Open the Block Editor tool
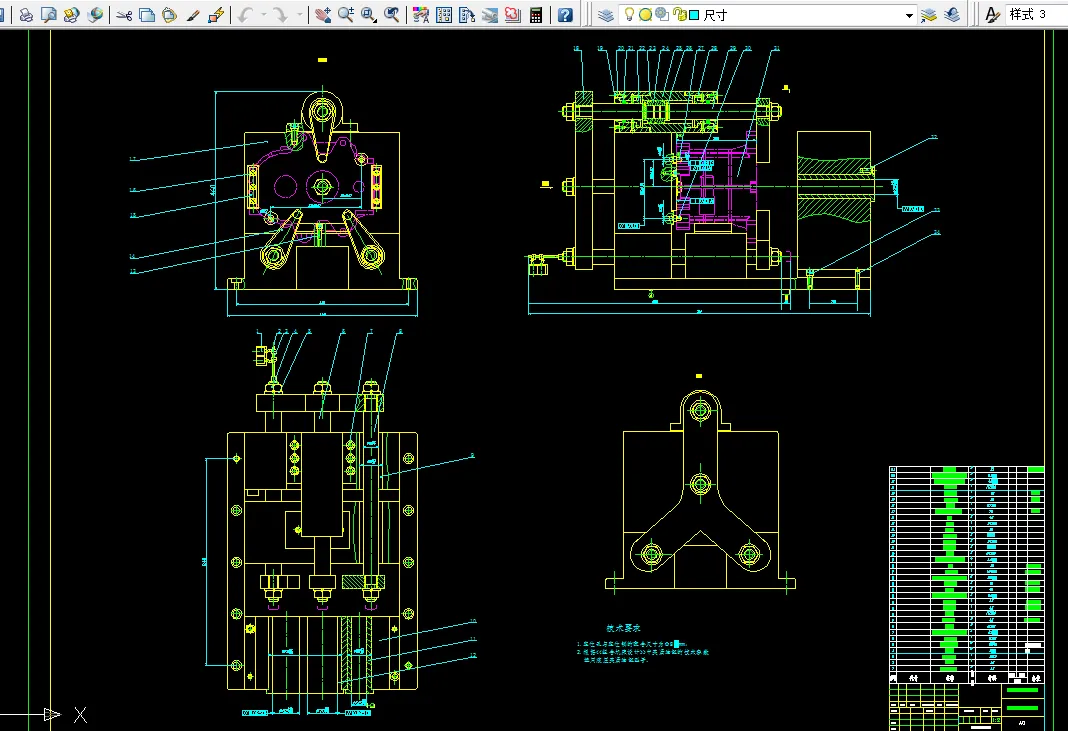The height and width of the screenshot is (731, 1068). tap(217, 14)
